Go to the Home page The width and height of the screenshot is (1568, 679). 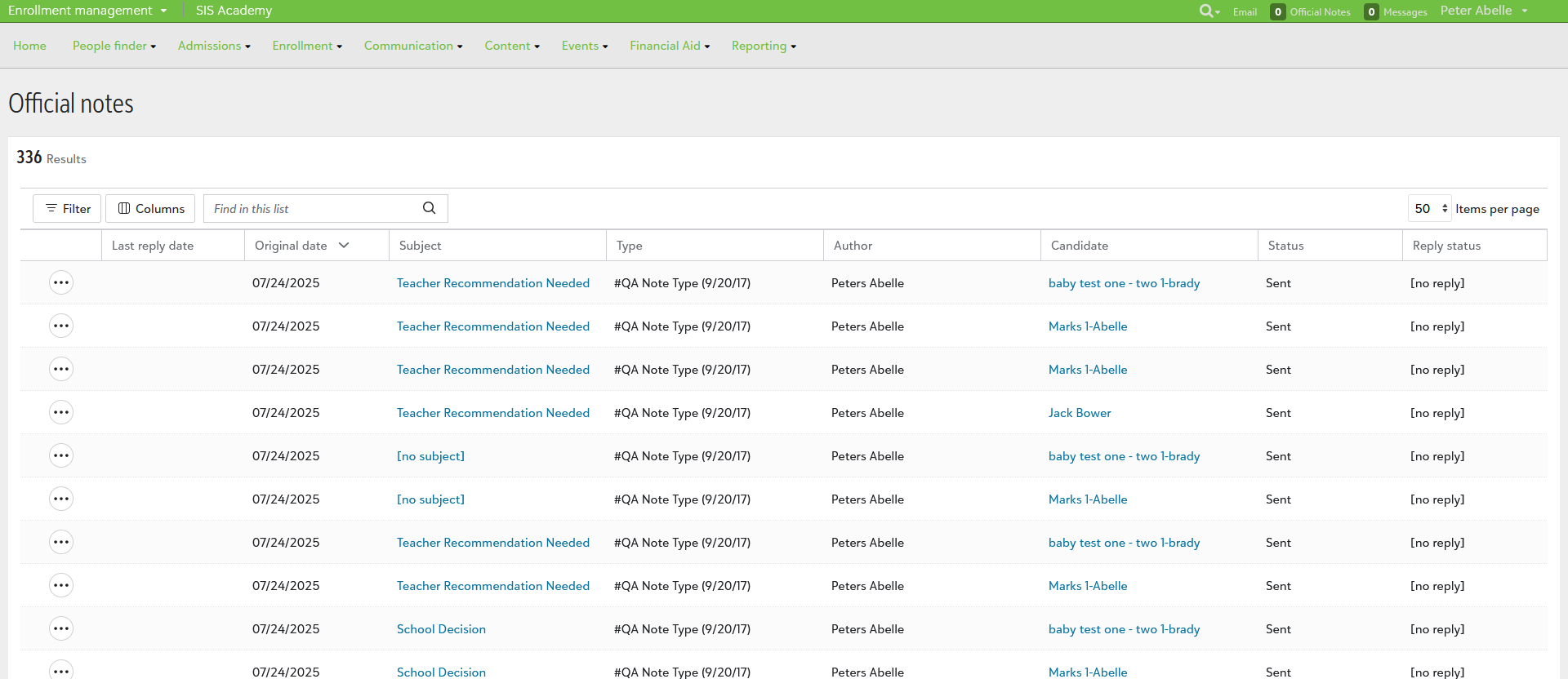29,46
